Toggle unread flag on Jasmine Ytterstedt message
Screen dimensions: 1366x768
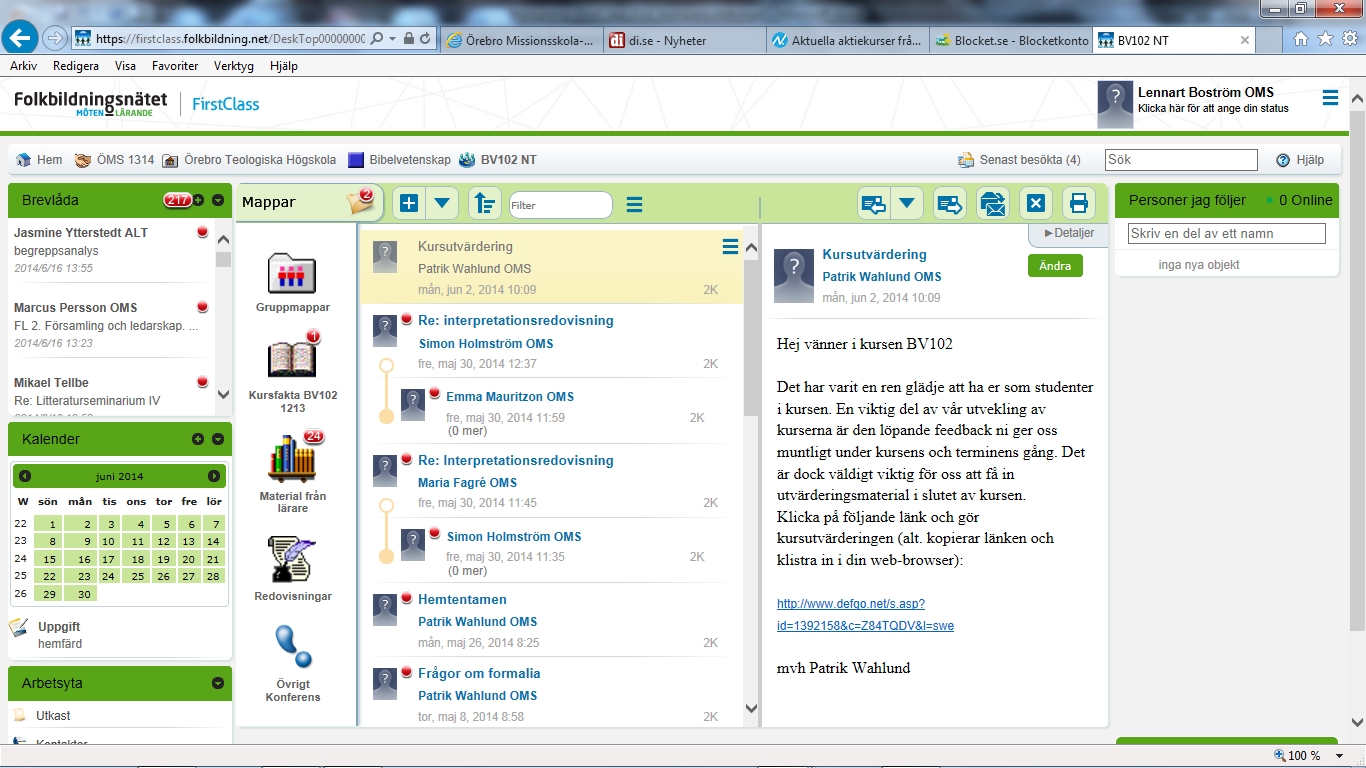[x=202, y=232]
